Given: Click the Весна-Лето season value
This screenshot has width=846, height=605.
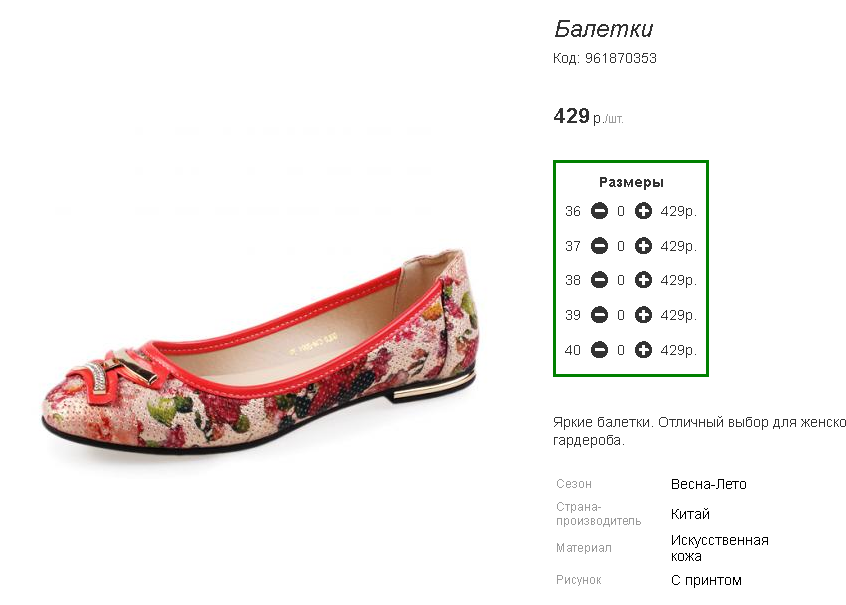Looking at the screenshot, I should [x=708, y=484].
